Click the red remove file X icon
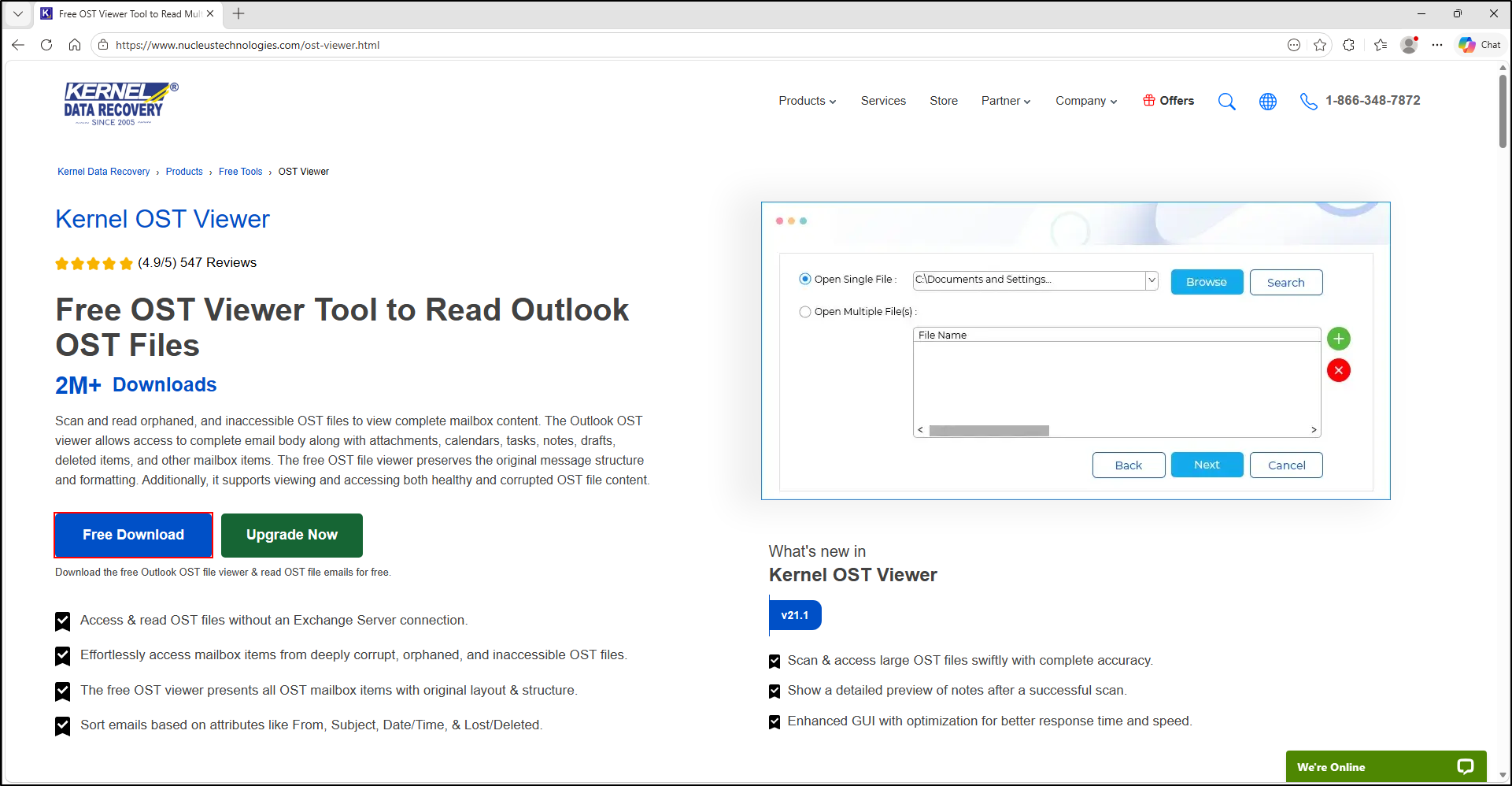Image resolution: width=1512 pixels, height=786 pixels. tap(1339, 370)
